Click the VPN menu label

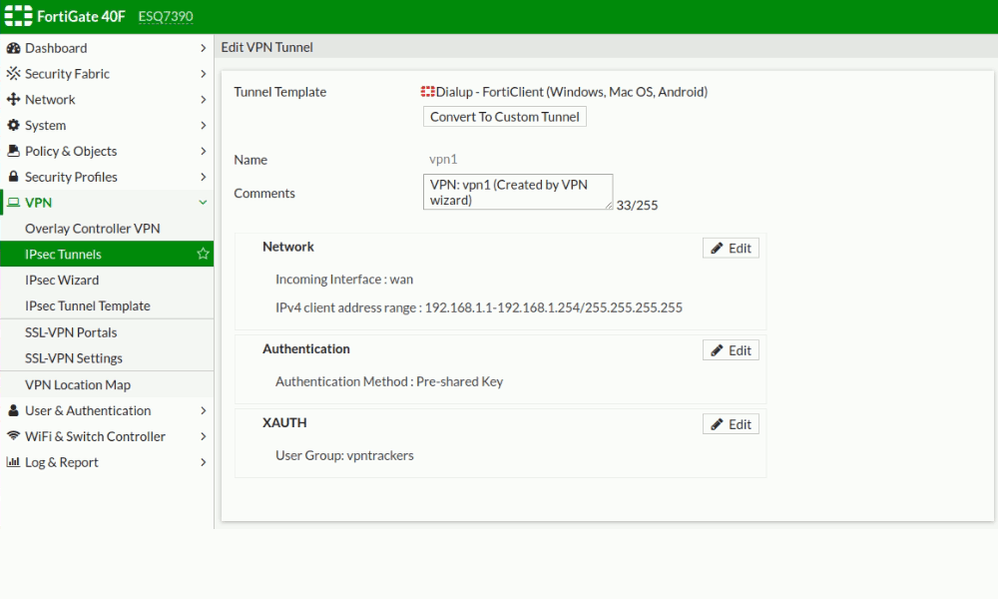point(38,202)
